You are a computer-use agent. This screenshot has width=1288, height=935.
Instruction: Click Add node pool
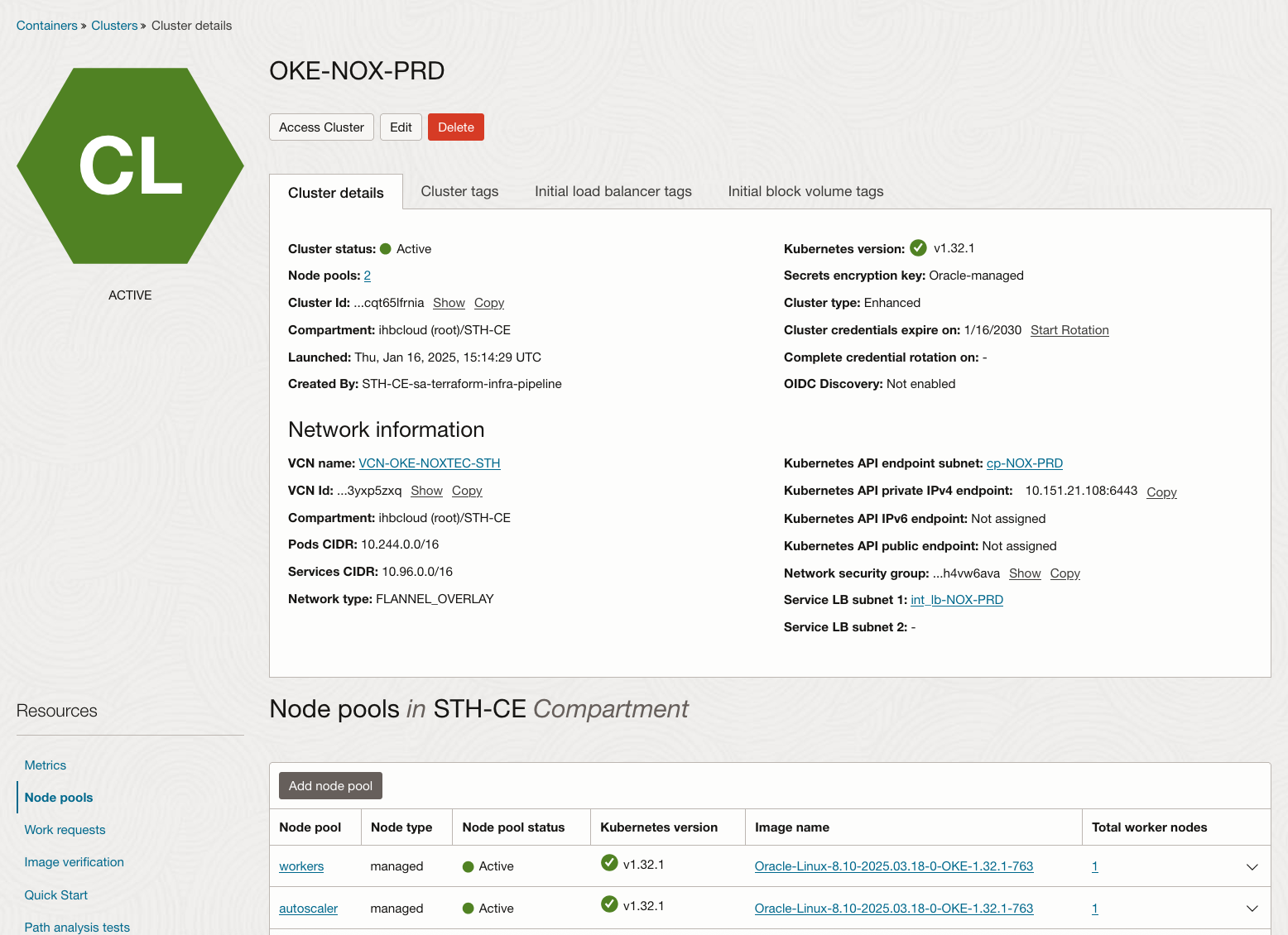[x=330, y=785]
